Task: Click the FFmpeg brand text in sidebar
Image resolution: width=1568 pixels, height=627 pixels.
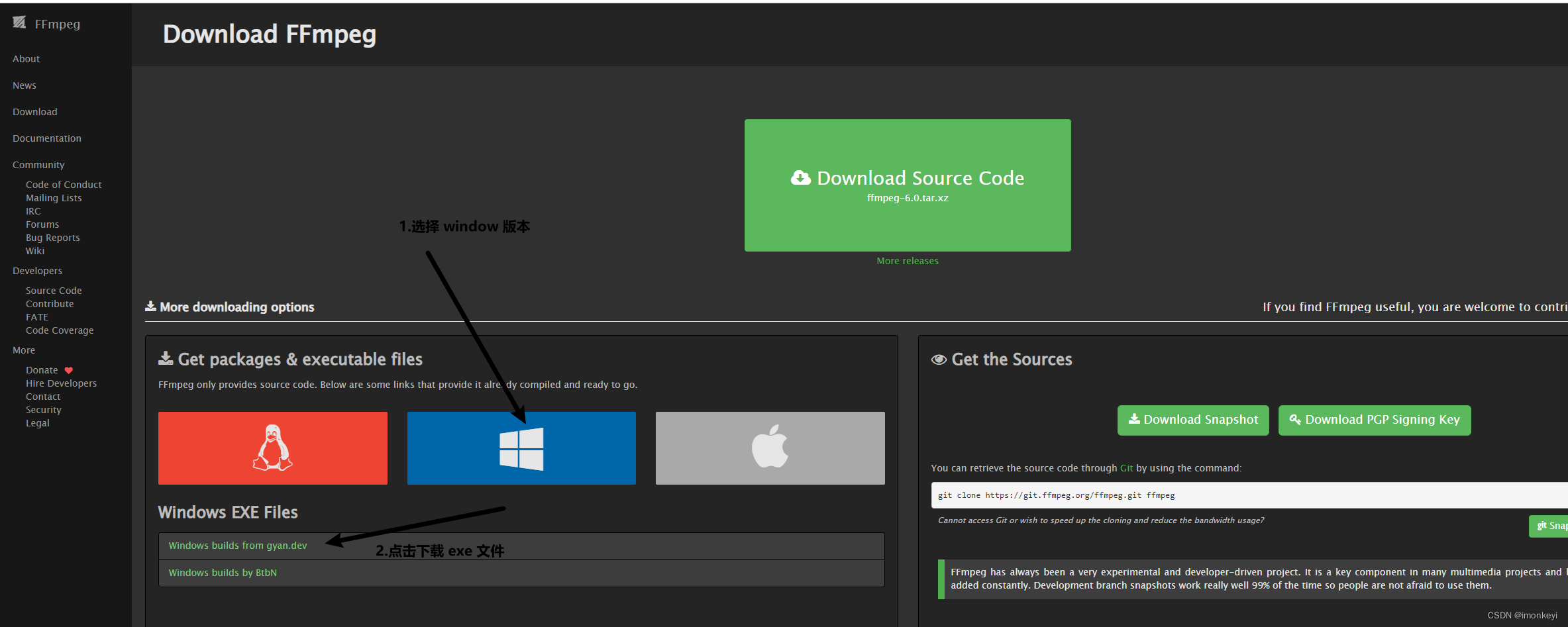Action: 58,24
